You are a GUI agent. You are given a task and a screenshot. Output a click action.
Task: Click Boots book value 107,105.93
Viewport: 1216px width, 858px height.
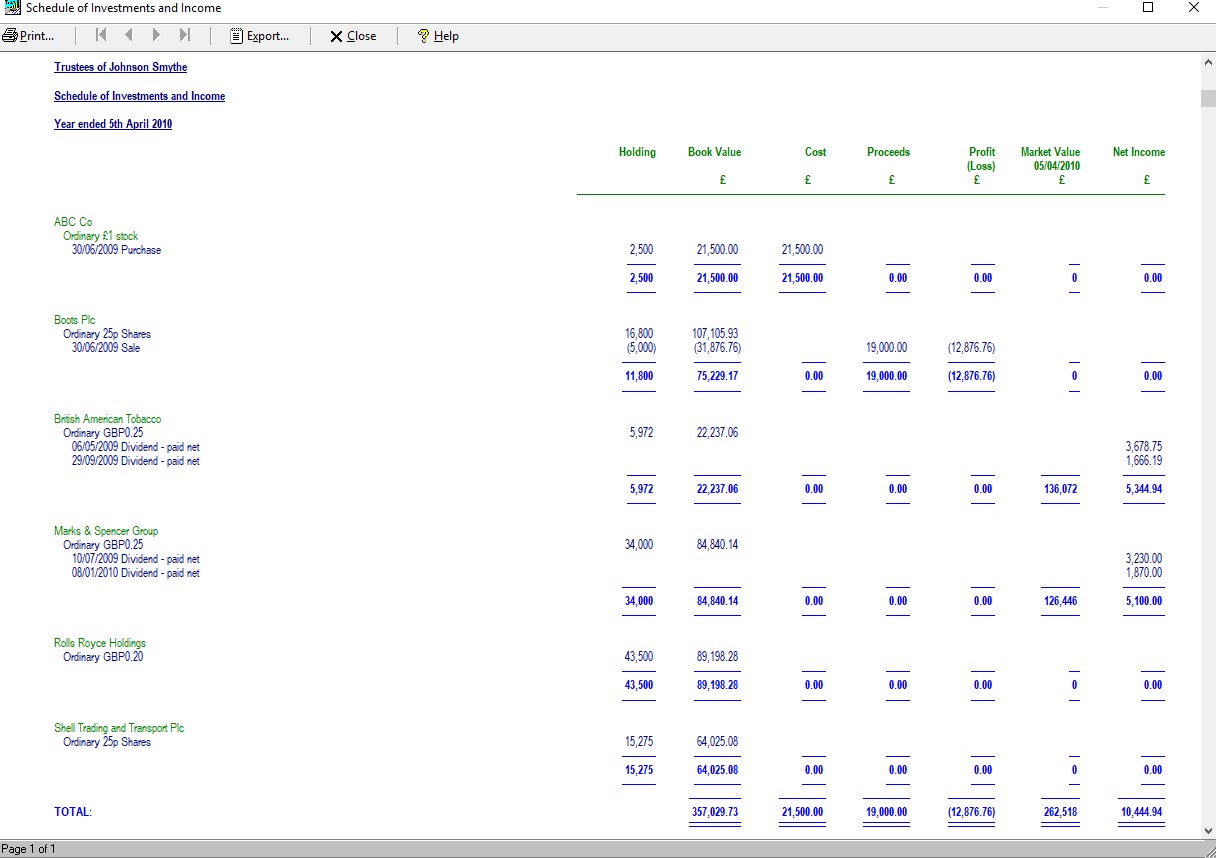pyautogui.click(x=715, y=334)
